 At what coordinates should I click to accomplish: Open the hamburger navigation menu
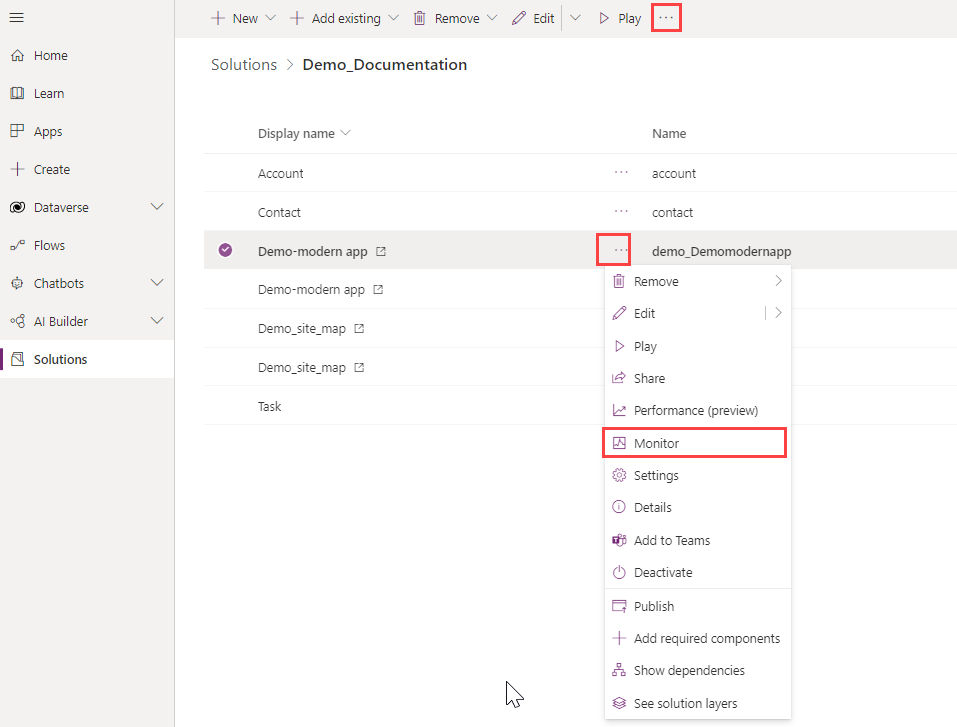click(16, 18)
